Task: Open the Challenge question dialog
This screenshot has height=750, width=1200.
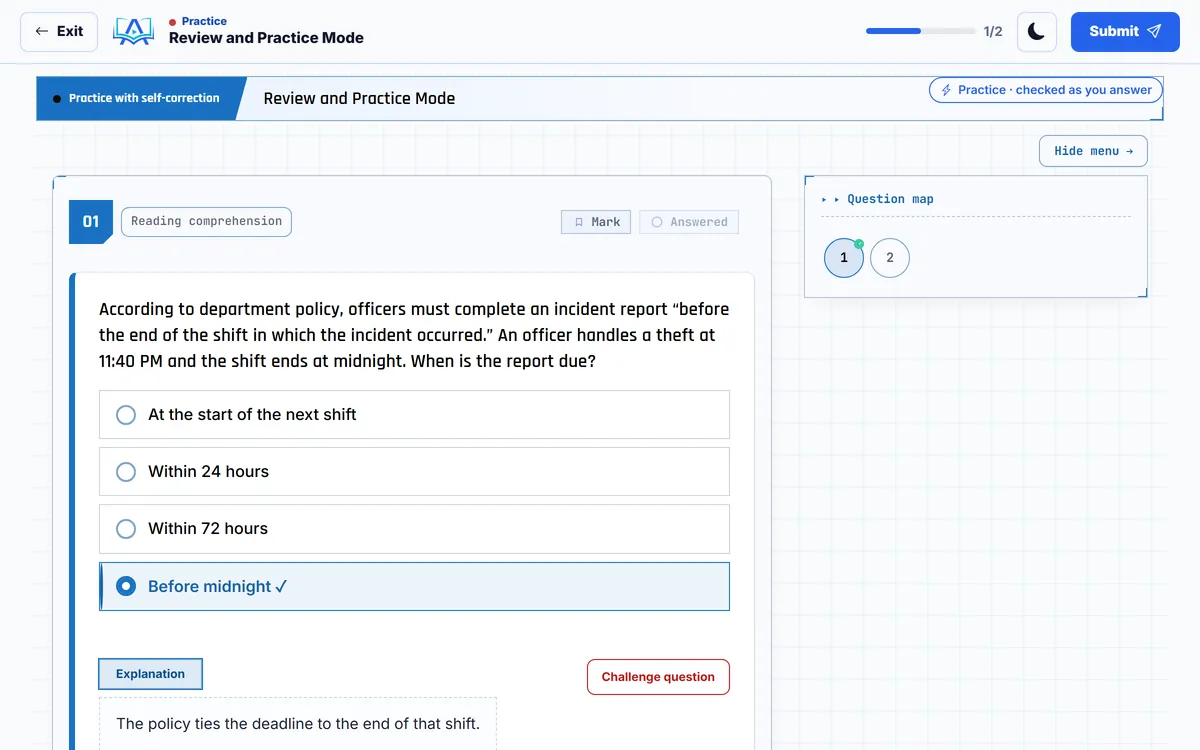Action: (x=658, y=677)
